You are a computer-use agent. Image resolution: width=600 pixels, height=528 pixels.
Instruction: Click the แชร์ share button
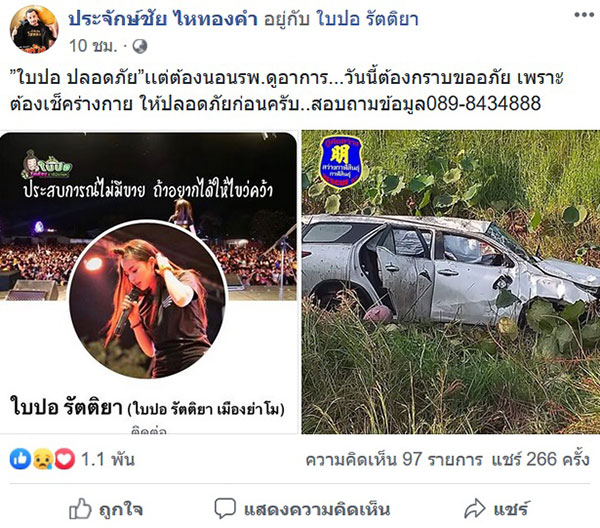coord(498,509)
